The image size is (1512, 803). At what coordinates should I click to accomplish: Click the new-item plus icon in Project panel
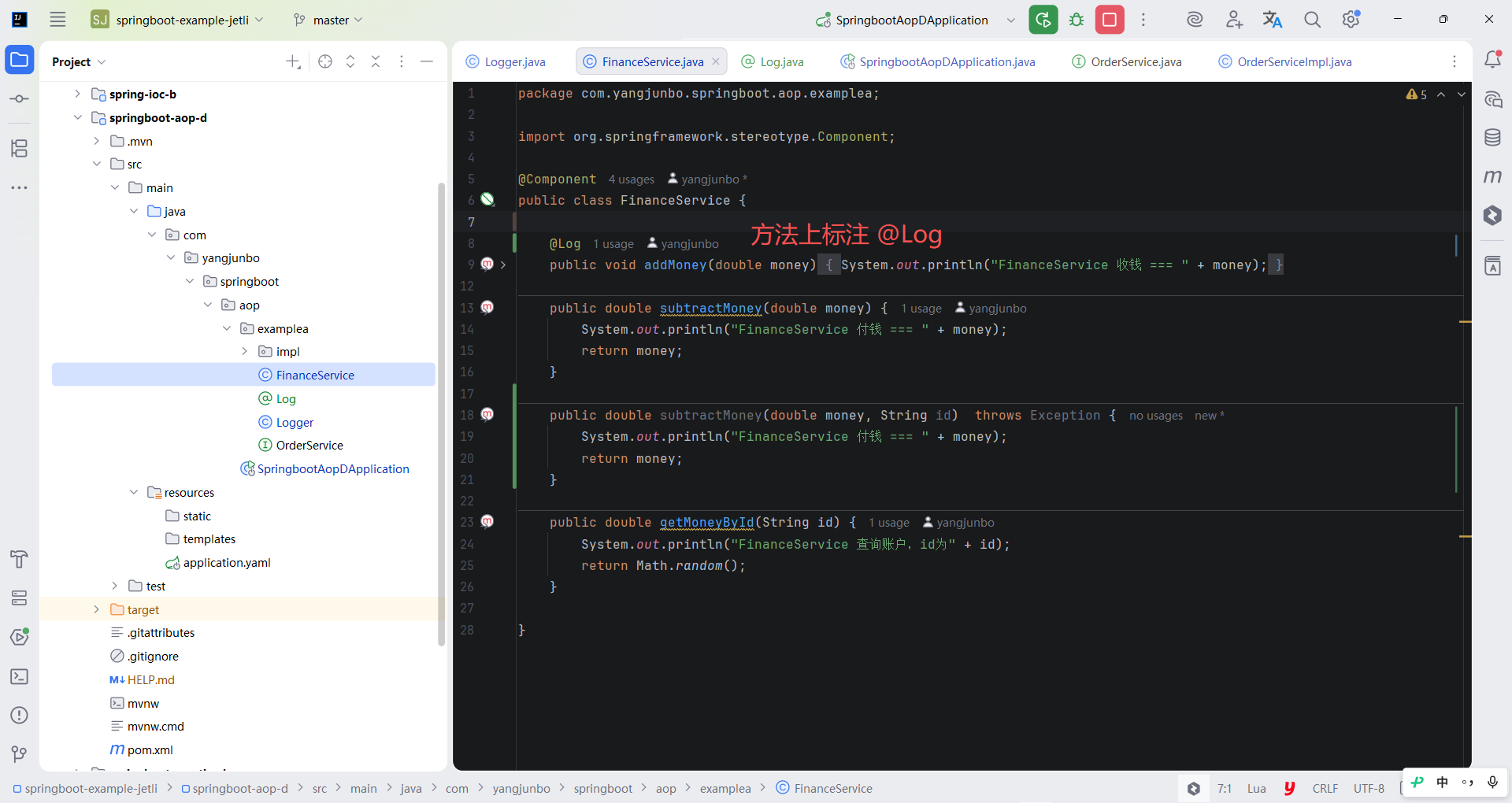pyautogui.click(x=293, y=61)
